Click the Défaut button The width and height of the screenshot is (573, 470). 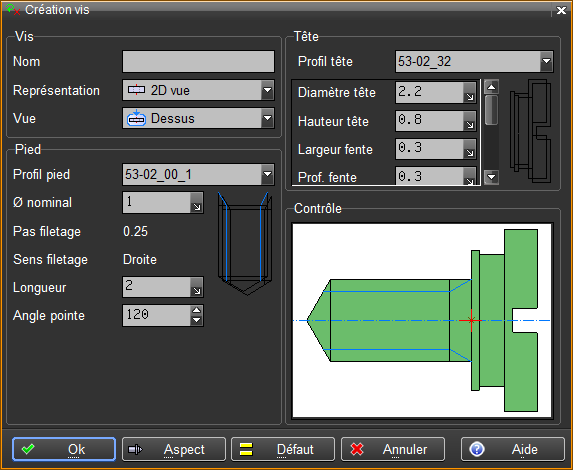click(283, 449)
